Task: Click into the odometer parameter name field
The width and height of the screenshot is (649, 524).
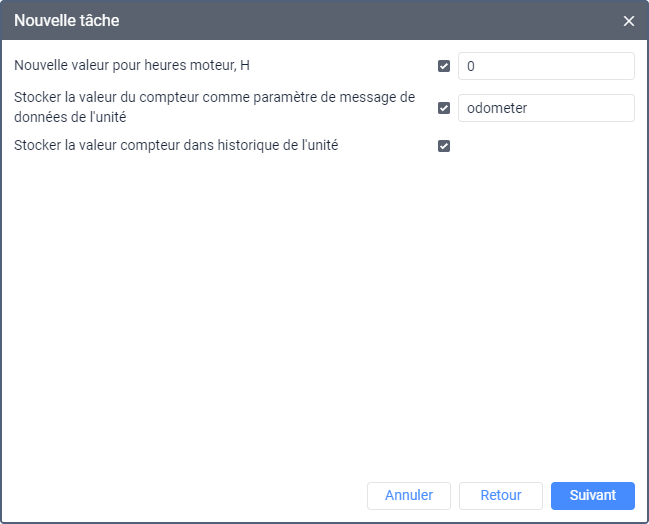Action: (x=546, y=108)
